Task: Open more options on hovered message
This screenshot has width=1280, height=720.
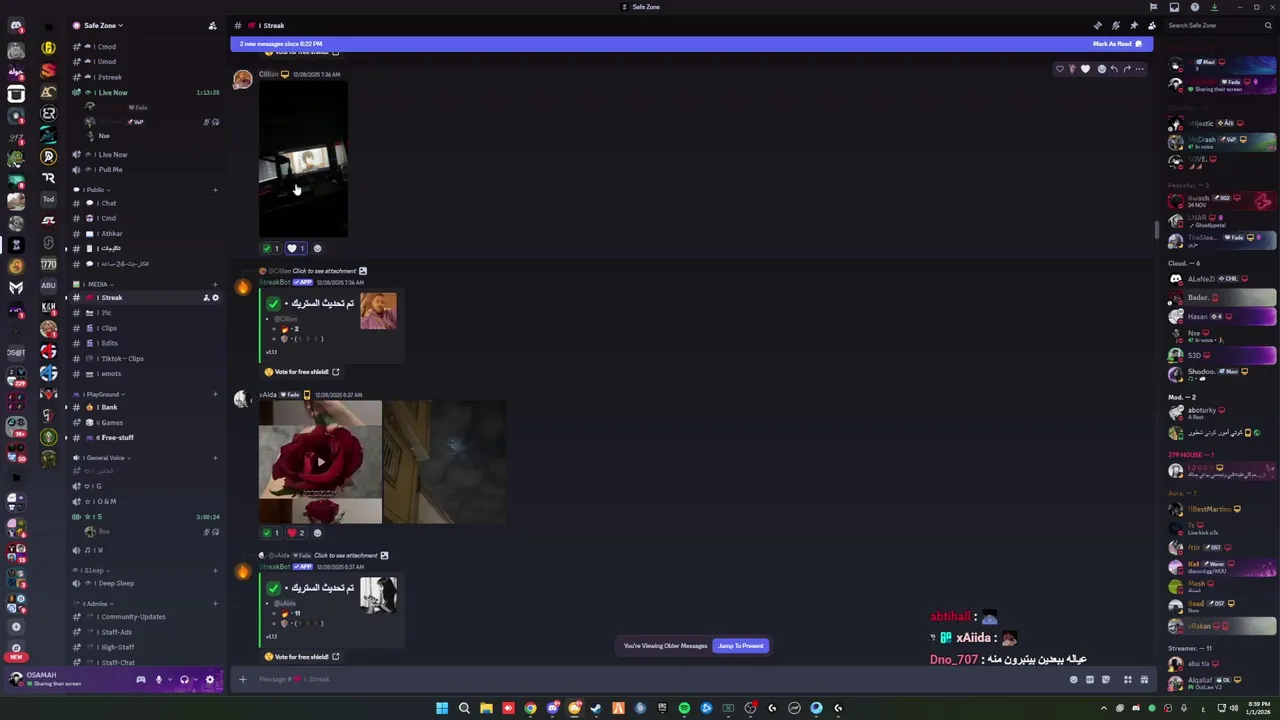Action: [x=1140, y=69]
